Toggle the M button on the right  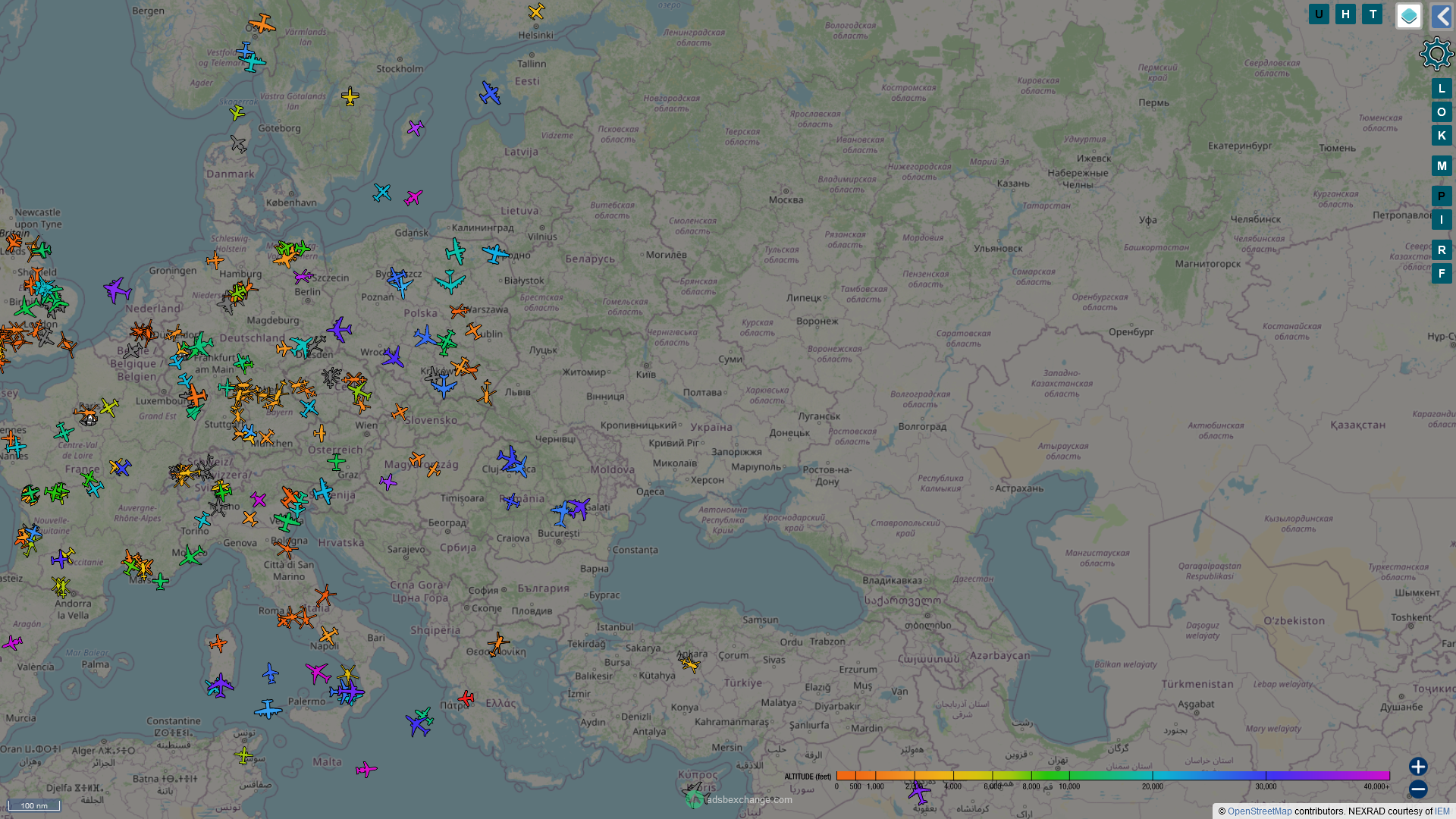(x=1442, y=166)
